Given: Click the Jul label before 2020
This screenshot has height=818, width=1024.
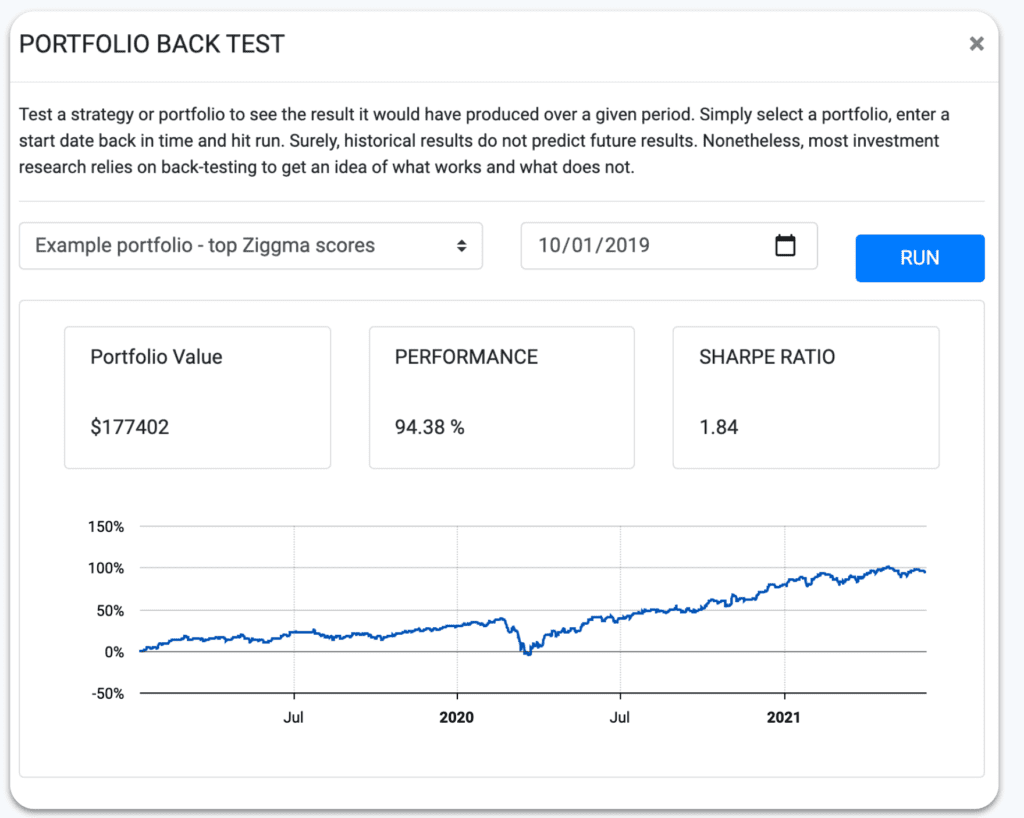Looking at the screenshot, I should pyautogui.click(x=293, y=717).
